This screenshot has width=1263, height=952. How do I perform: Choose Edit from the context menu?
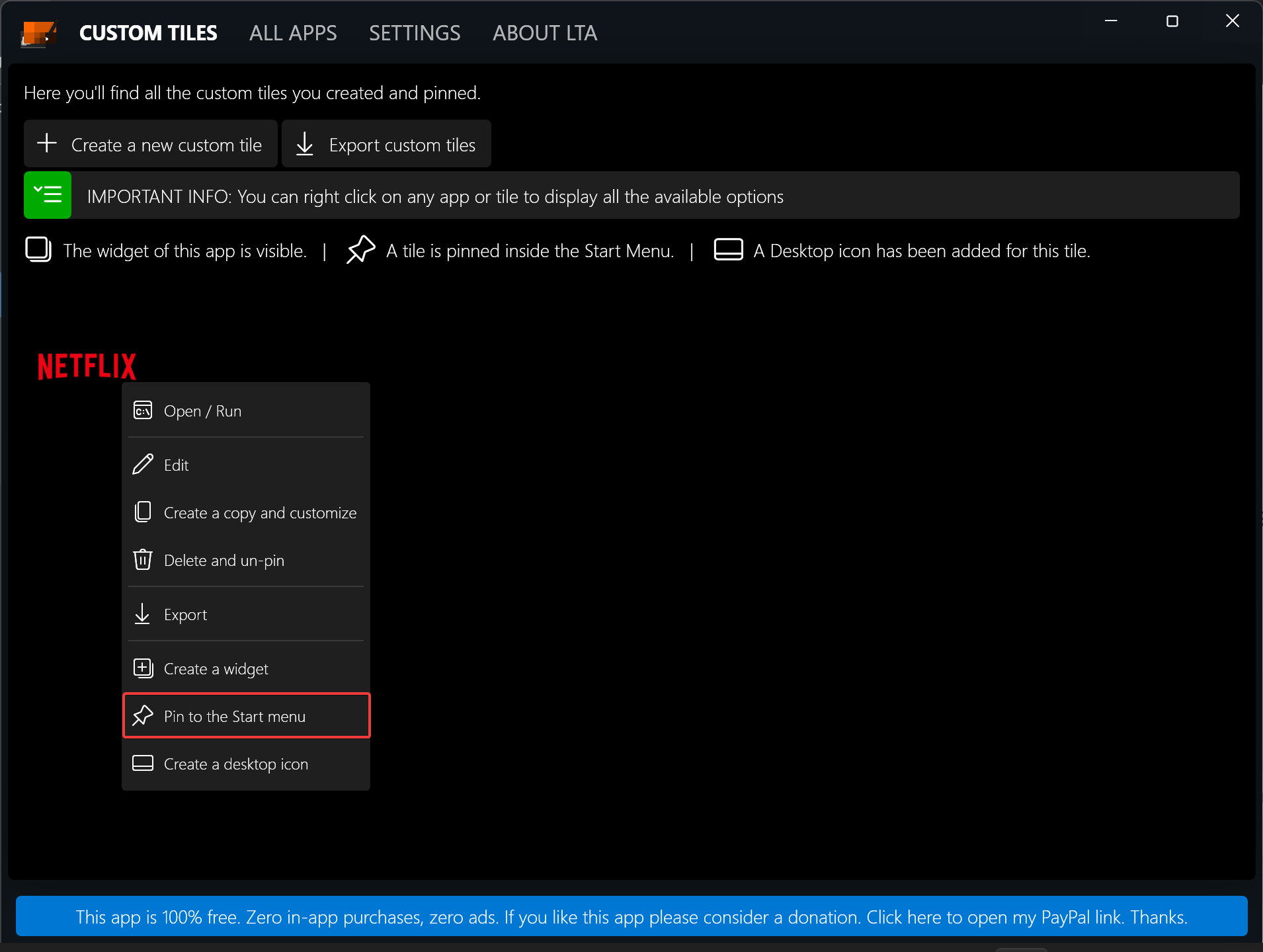point(246,465)
